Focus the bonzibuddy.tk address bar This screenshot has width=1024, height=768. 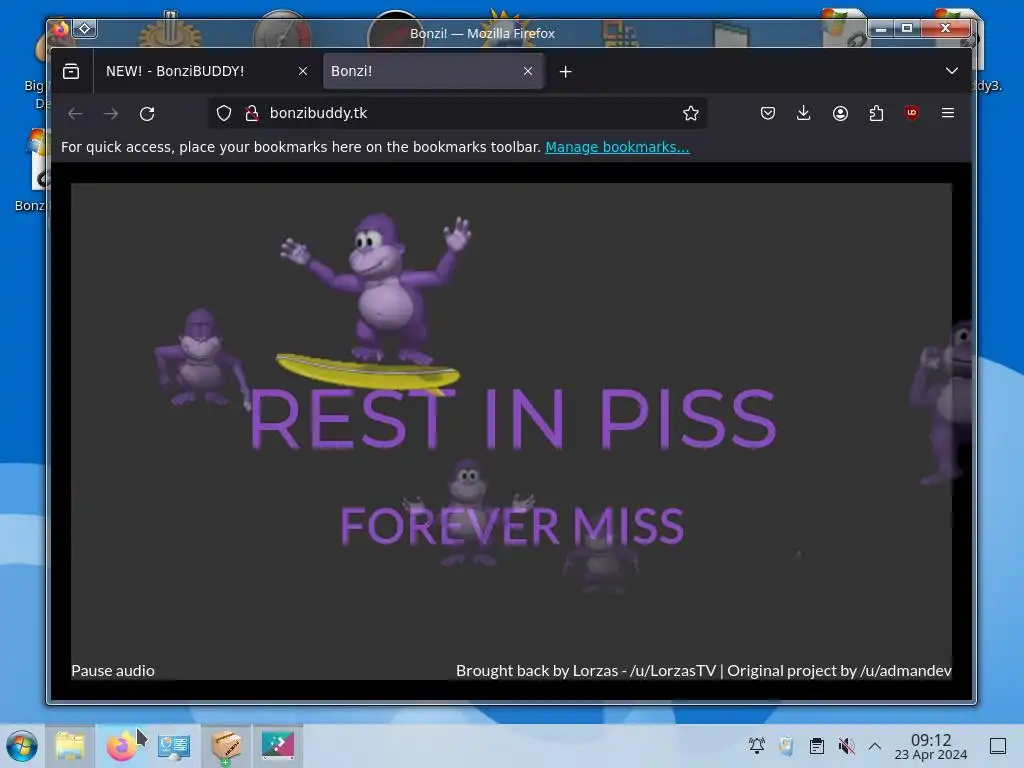pos(457,113)
